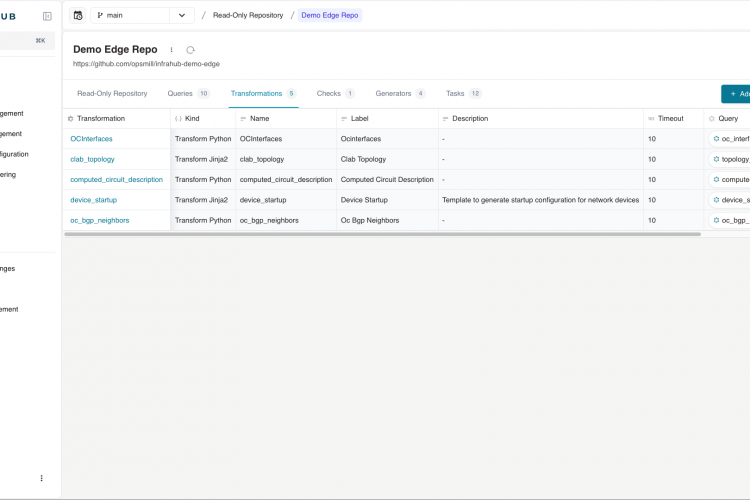Click the Timeout column header
The image size is (750, 500).
671,119
